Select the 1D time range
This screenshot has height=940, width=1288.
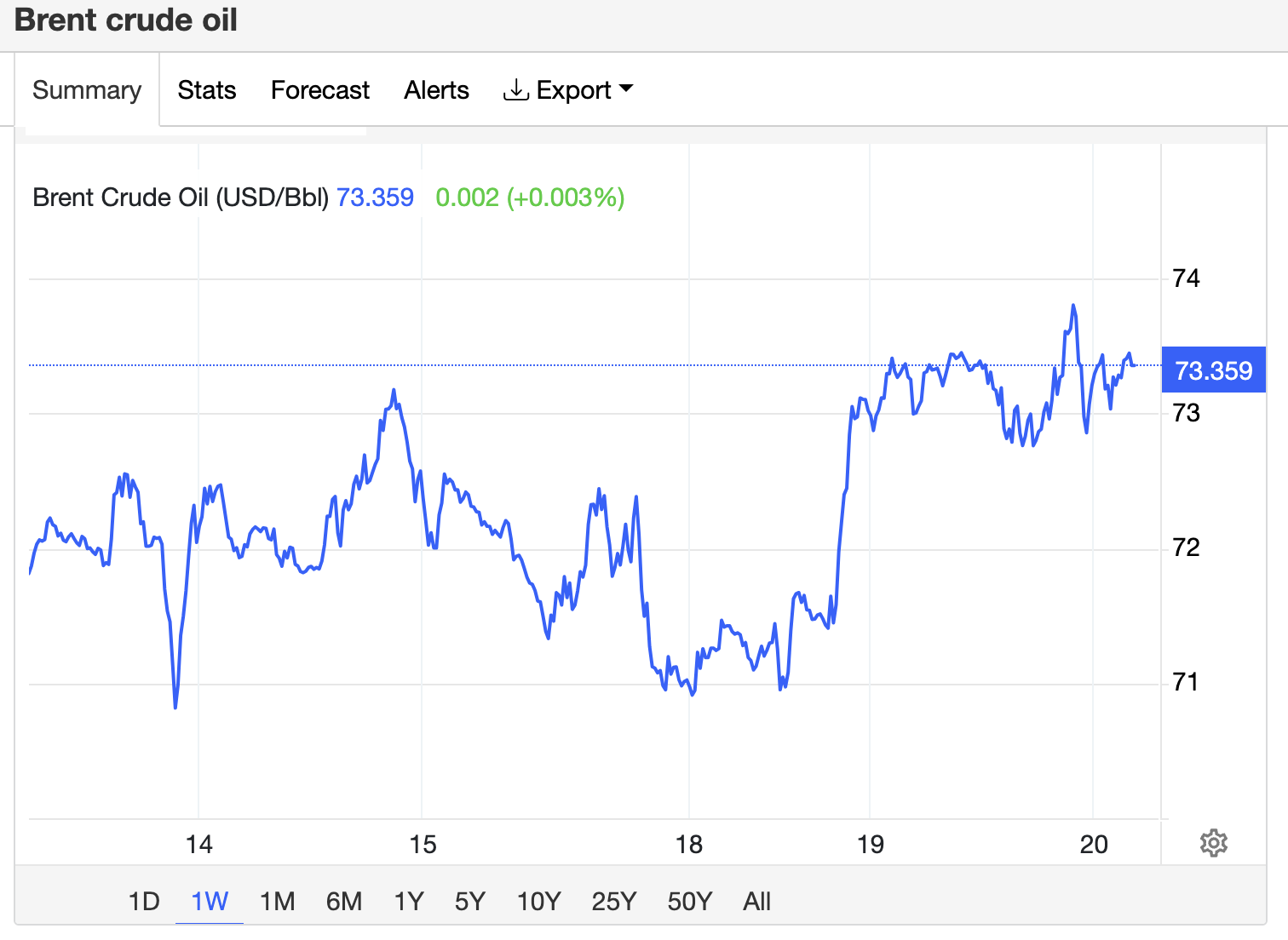144,901
